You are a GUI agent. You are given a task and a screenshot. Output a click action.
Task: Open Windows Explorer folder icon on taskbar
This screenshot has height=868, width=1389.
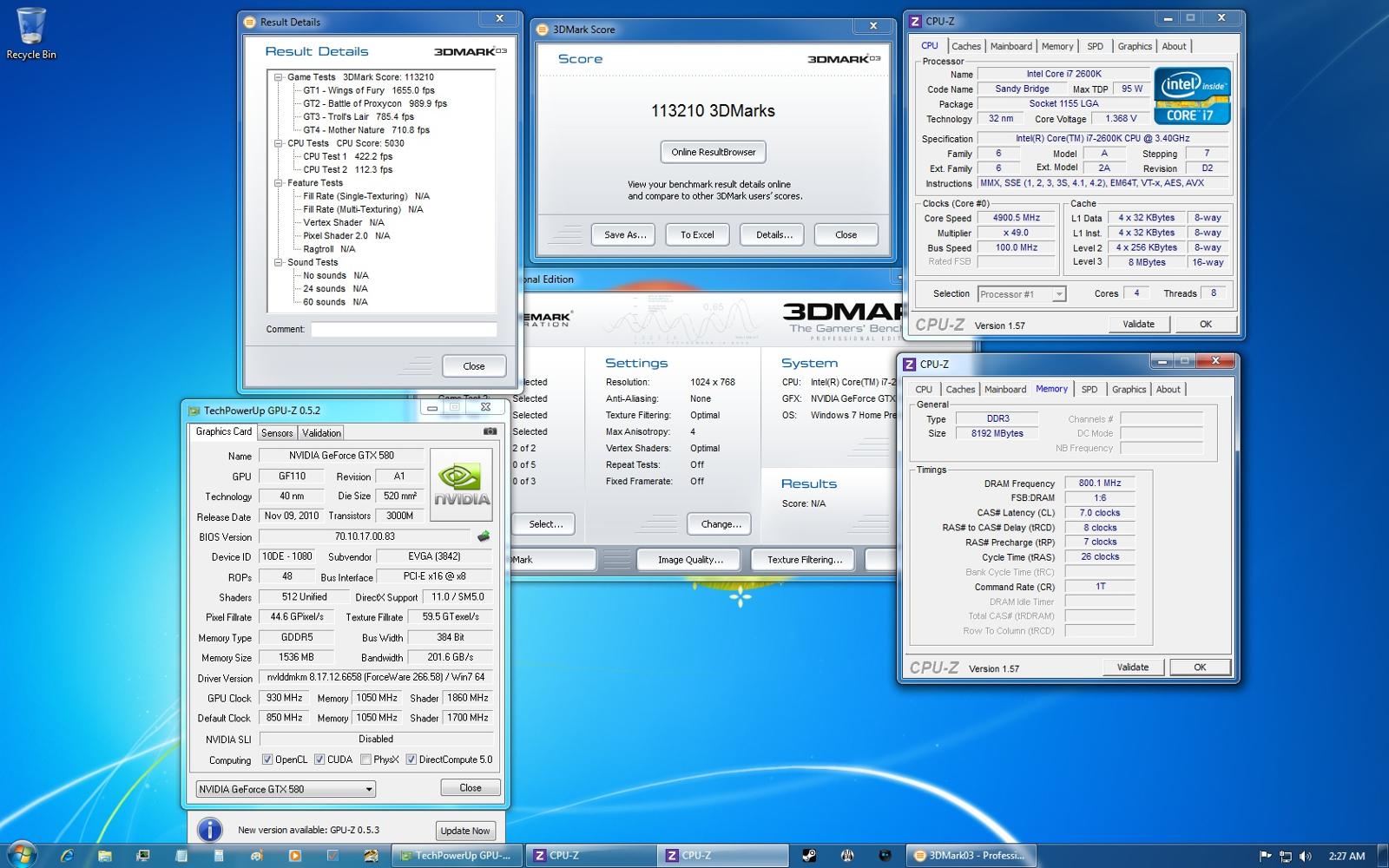(x=105, y=855)
